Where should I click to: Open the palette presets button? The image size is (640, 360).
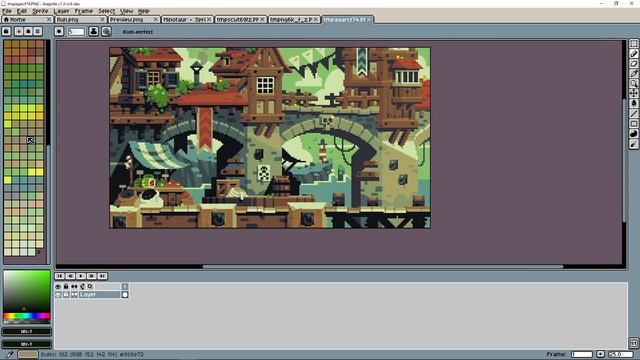(x=28, y=31)
